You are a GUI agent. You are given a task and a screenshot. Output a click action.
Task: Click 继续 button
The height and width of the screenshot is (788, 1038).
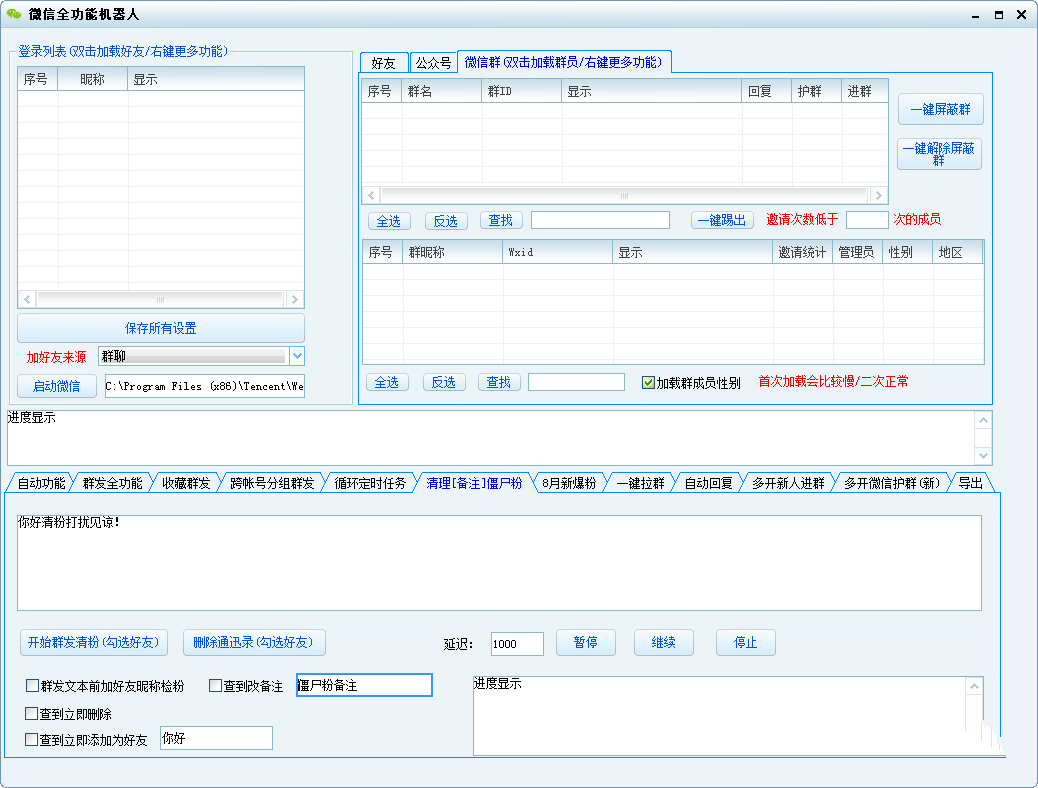pos(663,642)
